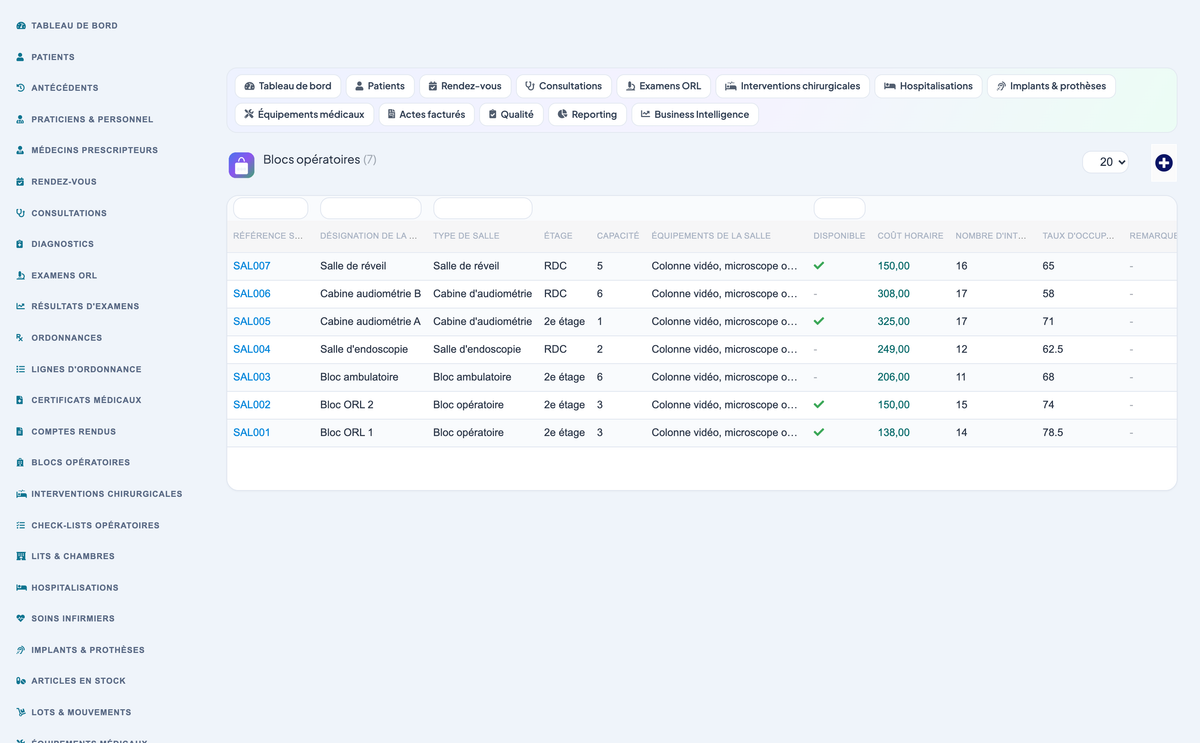This screenshot has width=1200, height=743.
Task: Open the Rendez-vous top tab
Action: point(465,86)
